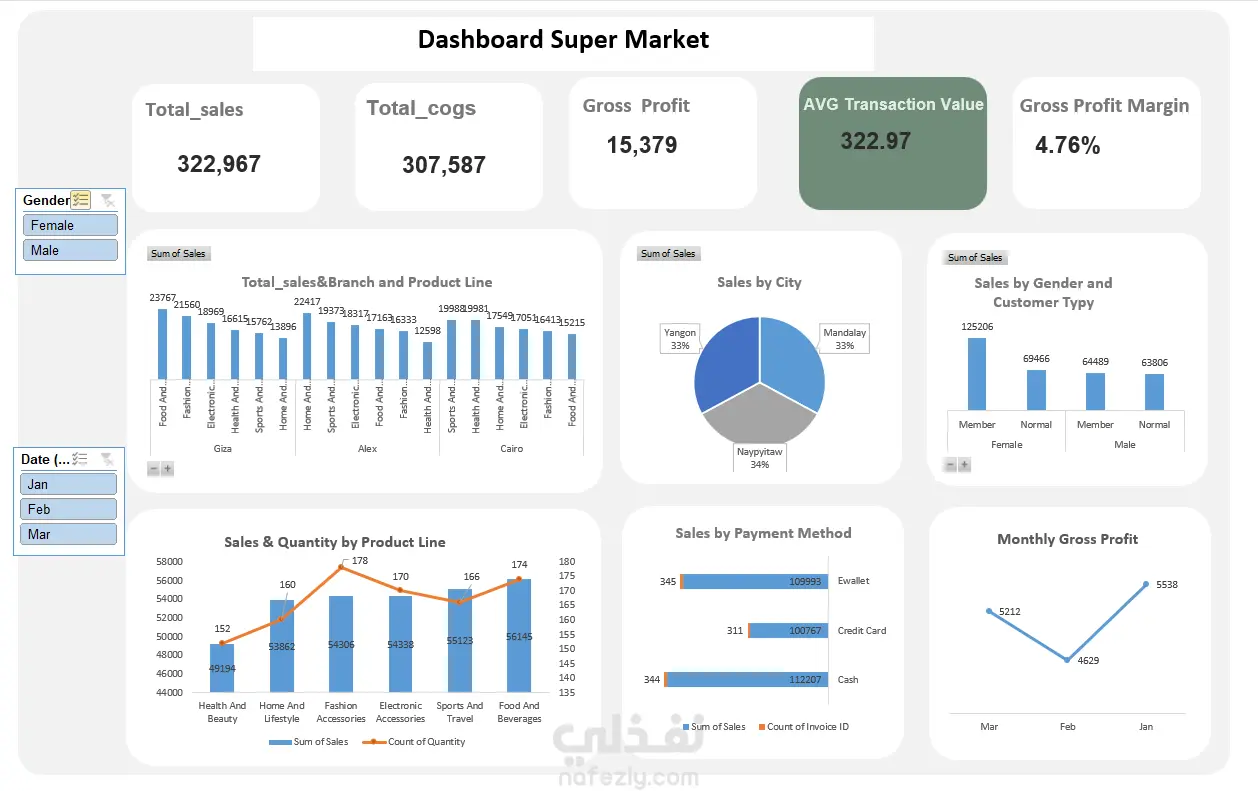Image resolution: width=1258 pixels, height=791 pixels.
Task: Expand fields with plus button in Gender chart
Action: point(964,464)
